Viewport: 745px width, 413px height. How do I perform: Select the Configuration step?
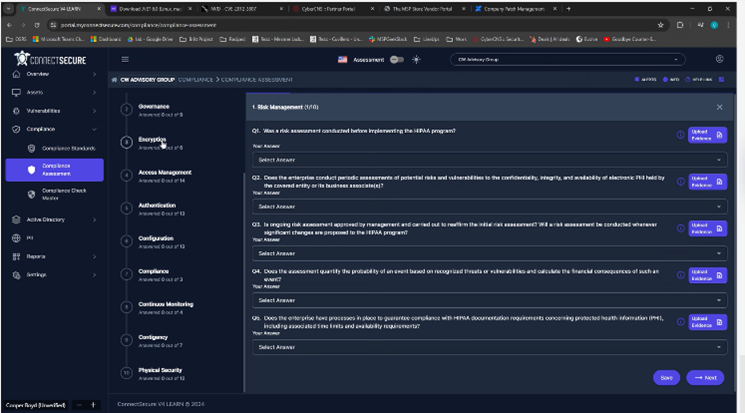click(x=156, y=241)
